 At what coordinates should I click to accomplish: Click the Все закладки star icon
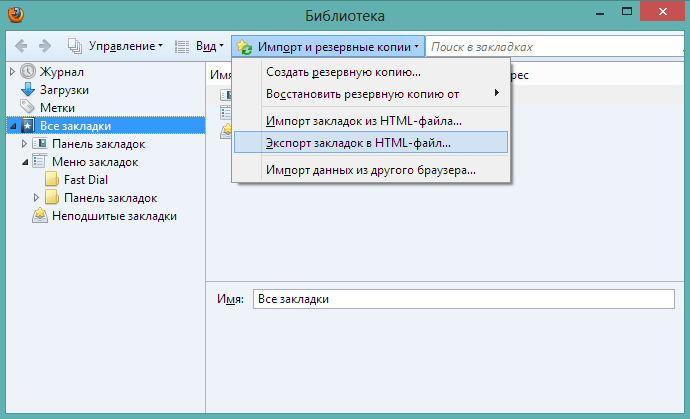coord(28,125)
